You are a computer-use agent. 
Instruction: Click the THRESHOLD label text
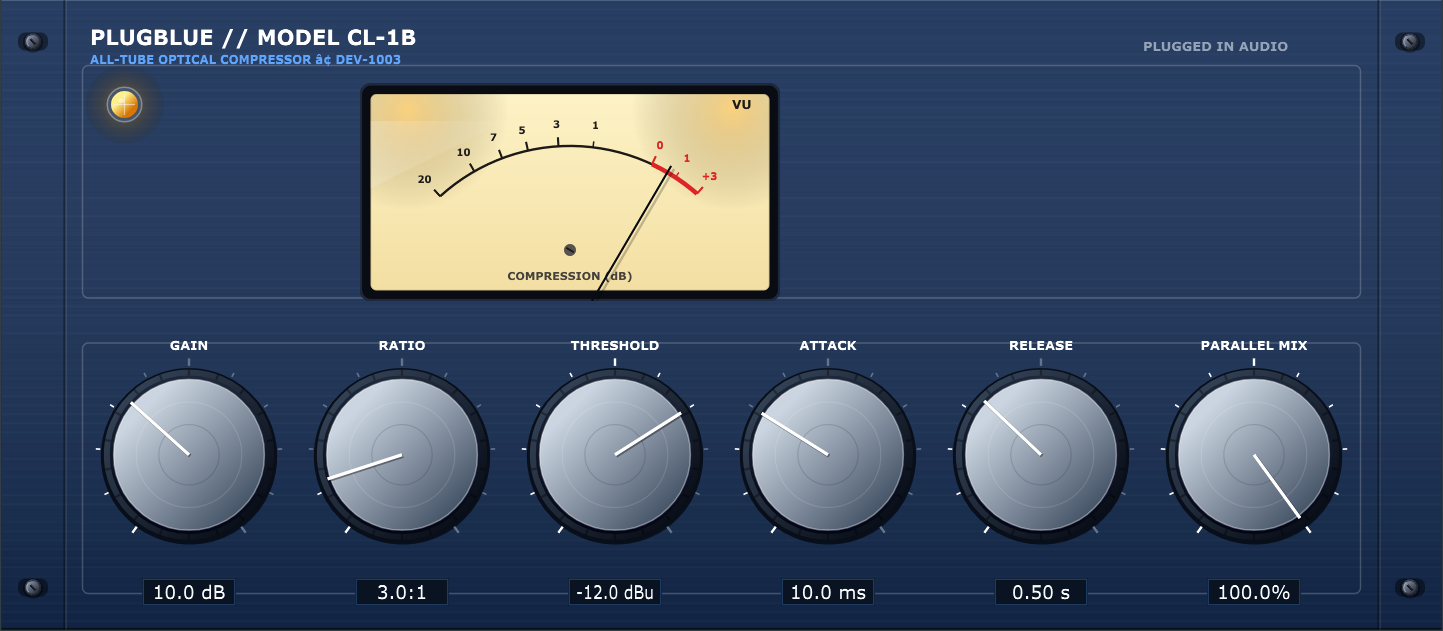coord(615,345)
